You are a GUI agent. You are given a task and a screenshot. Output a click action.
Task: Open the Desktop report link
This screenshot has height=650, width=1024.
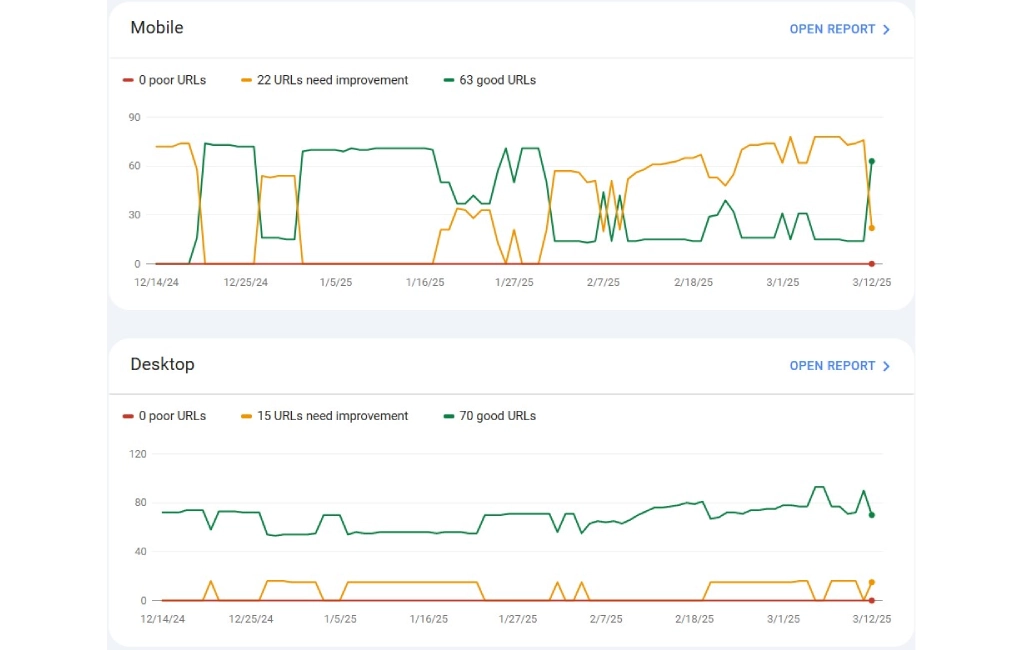pos(831,366)
